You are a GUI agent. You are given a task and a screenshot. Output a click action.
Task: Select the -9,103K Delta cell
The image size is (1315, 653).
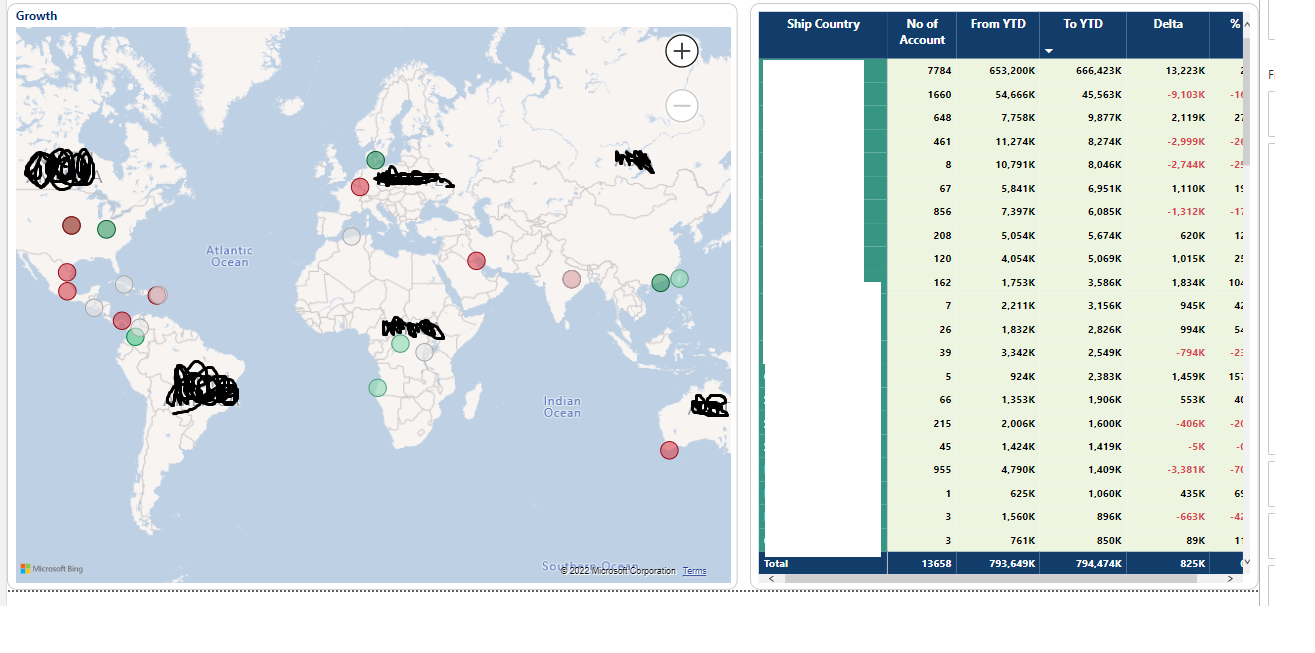[1168, 94]
